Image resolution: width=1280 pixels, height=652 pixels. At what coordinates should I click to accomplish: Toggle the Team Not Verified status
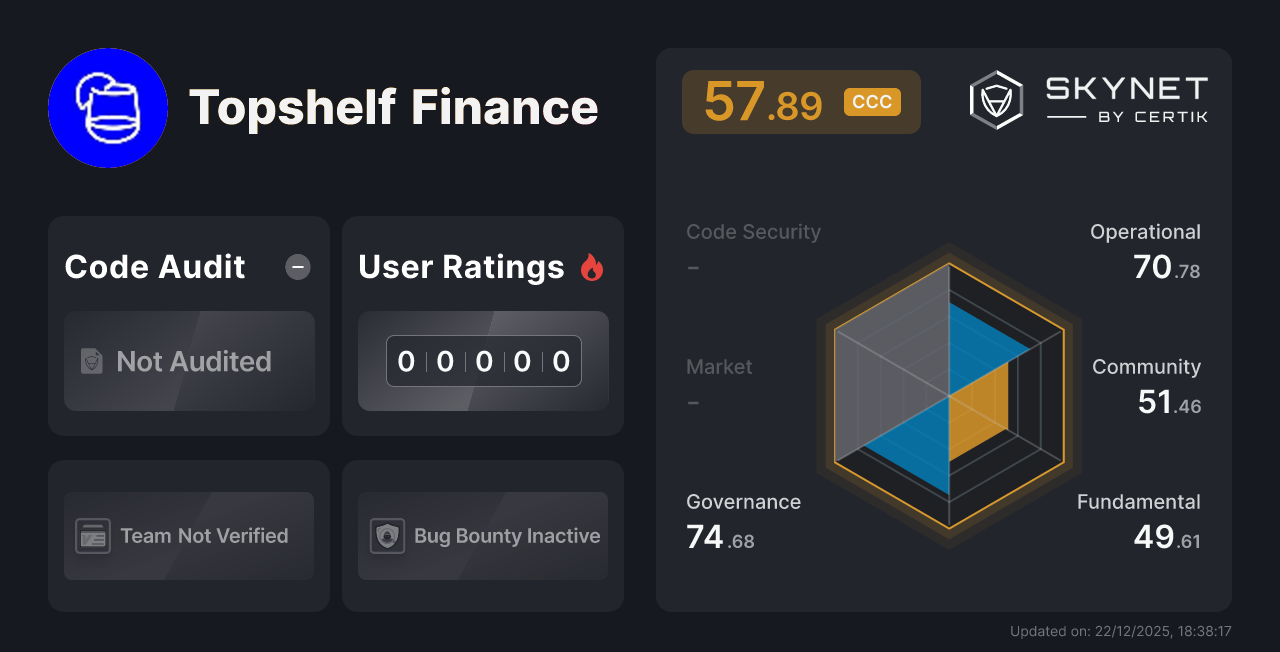[188, 536]
